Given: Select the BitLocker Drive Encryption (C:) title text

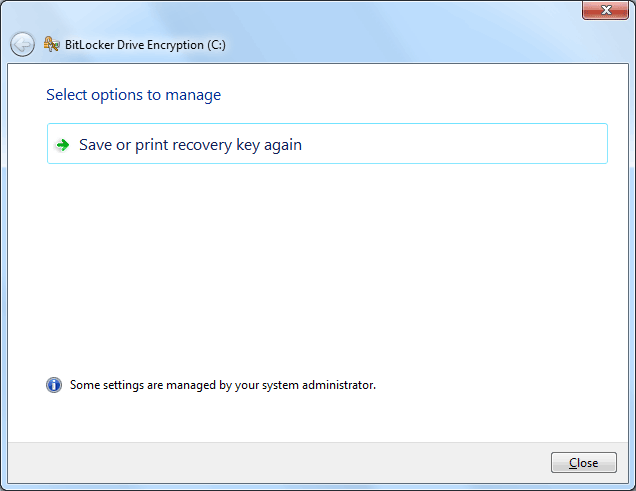Looking at the screenshot, I should pyautogui.click(x=145, y=45).
